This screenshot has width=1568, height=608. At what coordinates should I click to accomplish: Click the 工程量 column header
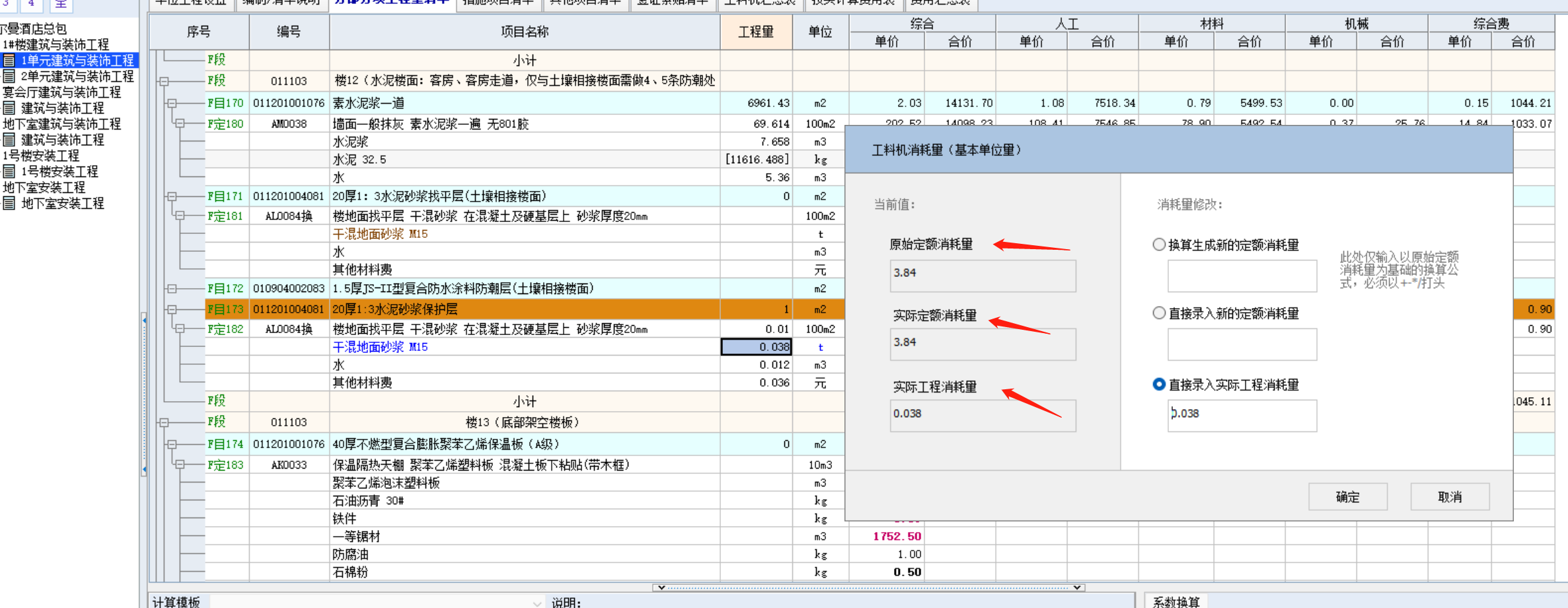click(x=756, y=32)
